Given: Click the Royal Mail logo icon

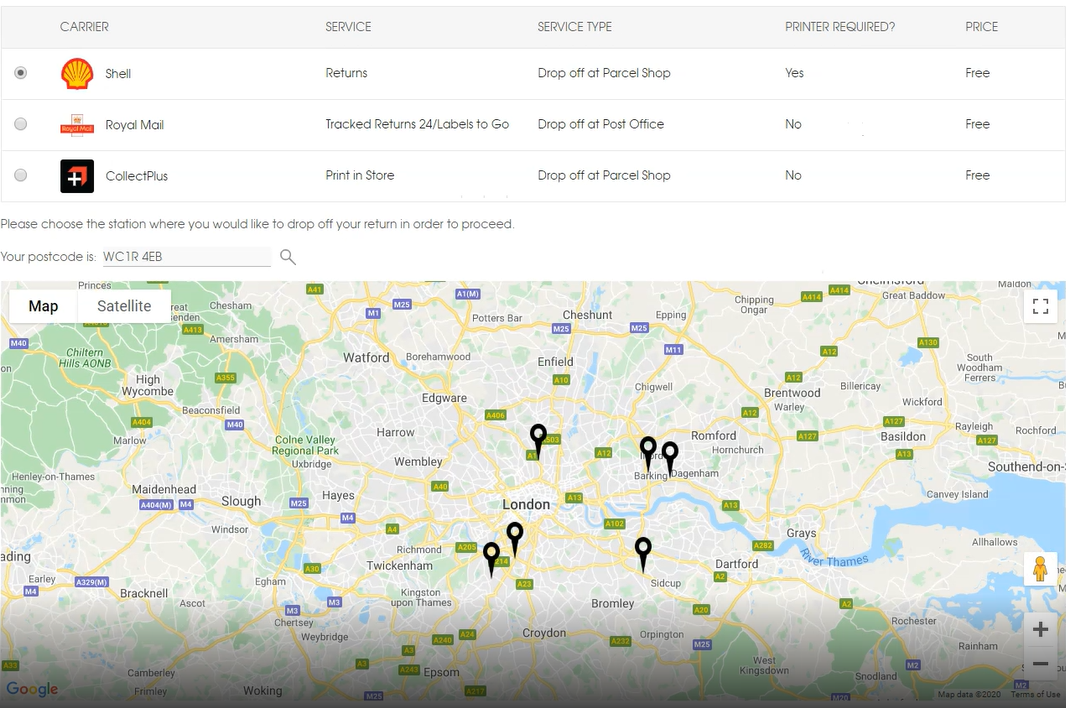Looking at the screenshot, I should coord(77,125).
